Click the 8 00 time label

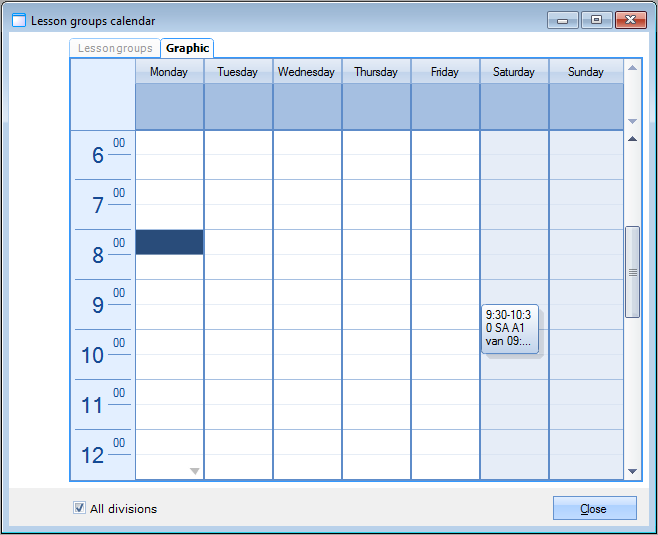[103, 255]
